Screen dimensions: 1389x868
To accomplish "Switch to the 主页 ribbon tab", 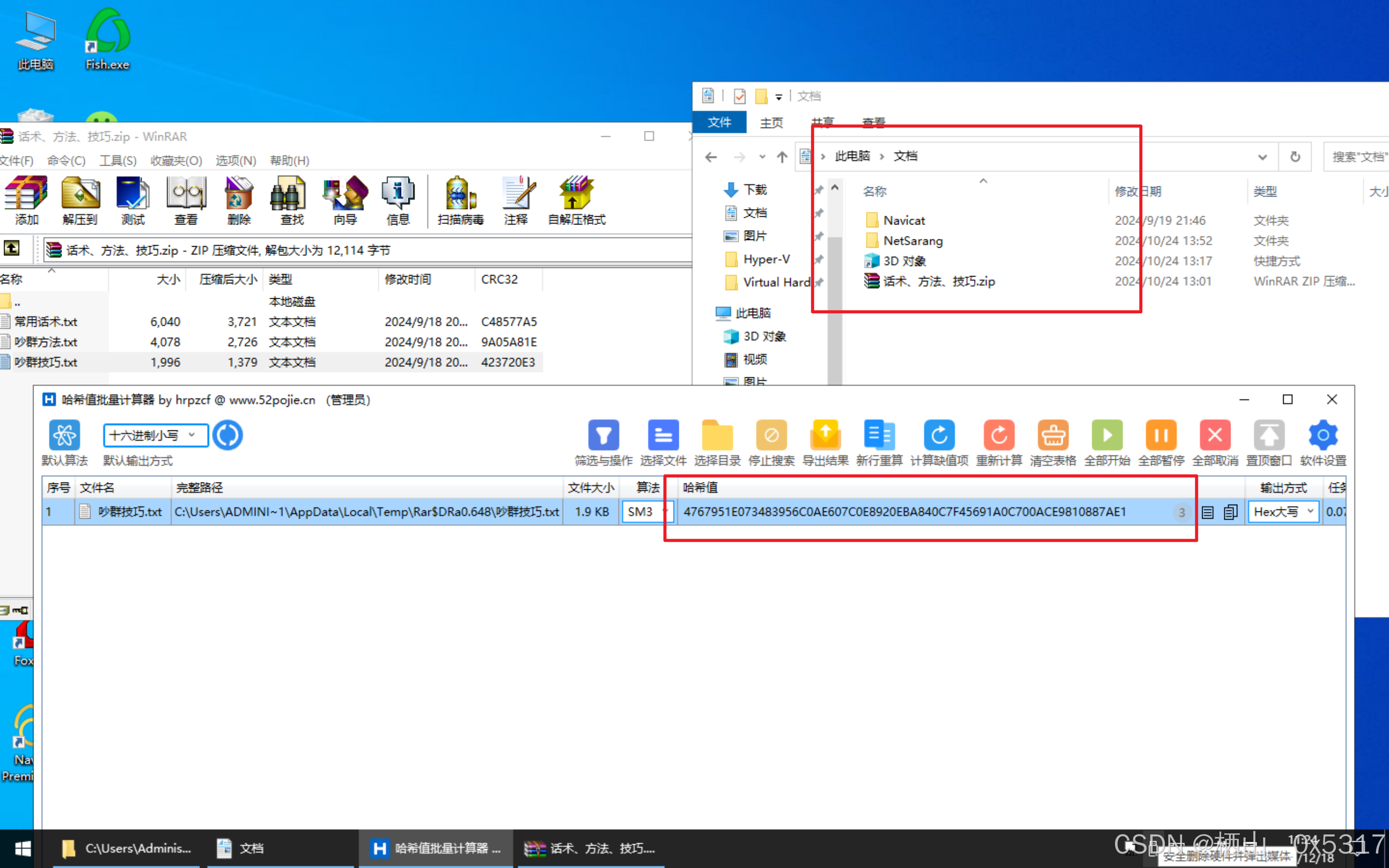I will tap(771, 123).
